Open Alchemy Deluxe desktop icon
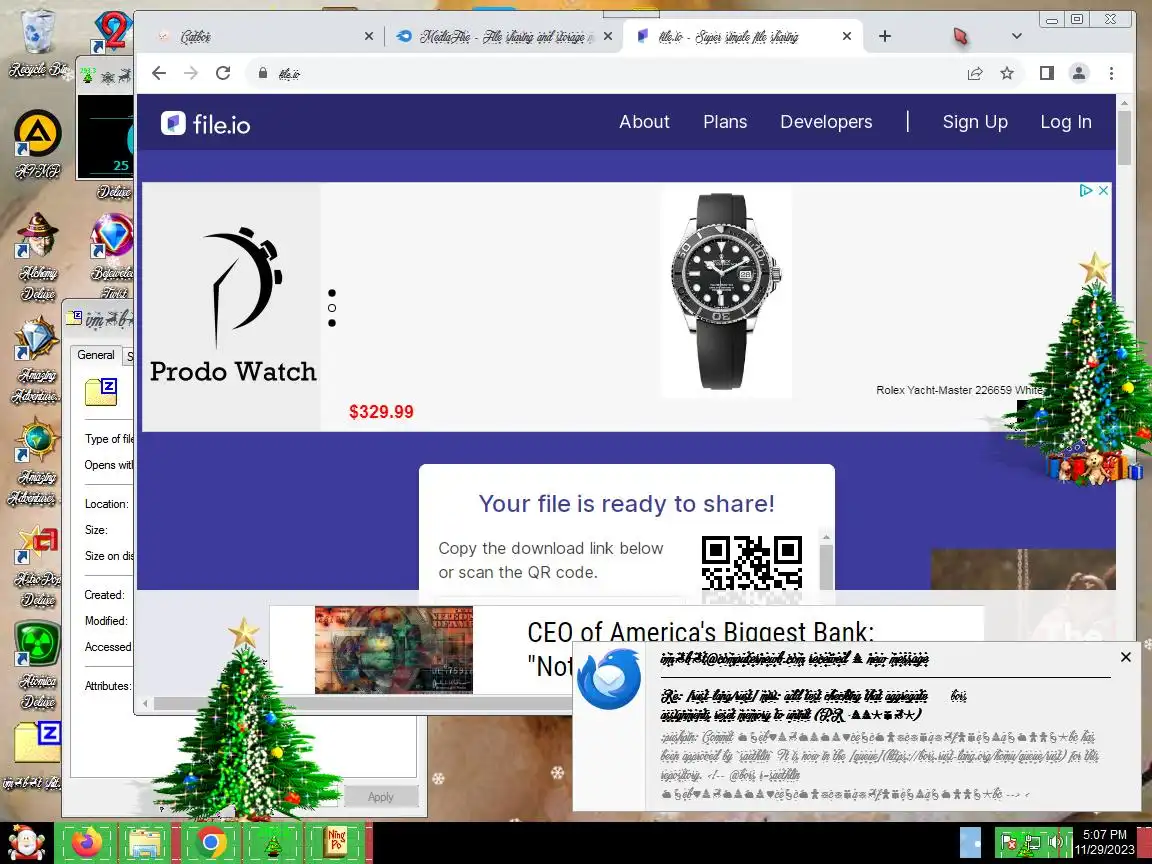The width and height of the screenshot is (1152, 864). [x=37, y=256]
